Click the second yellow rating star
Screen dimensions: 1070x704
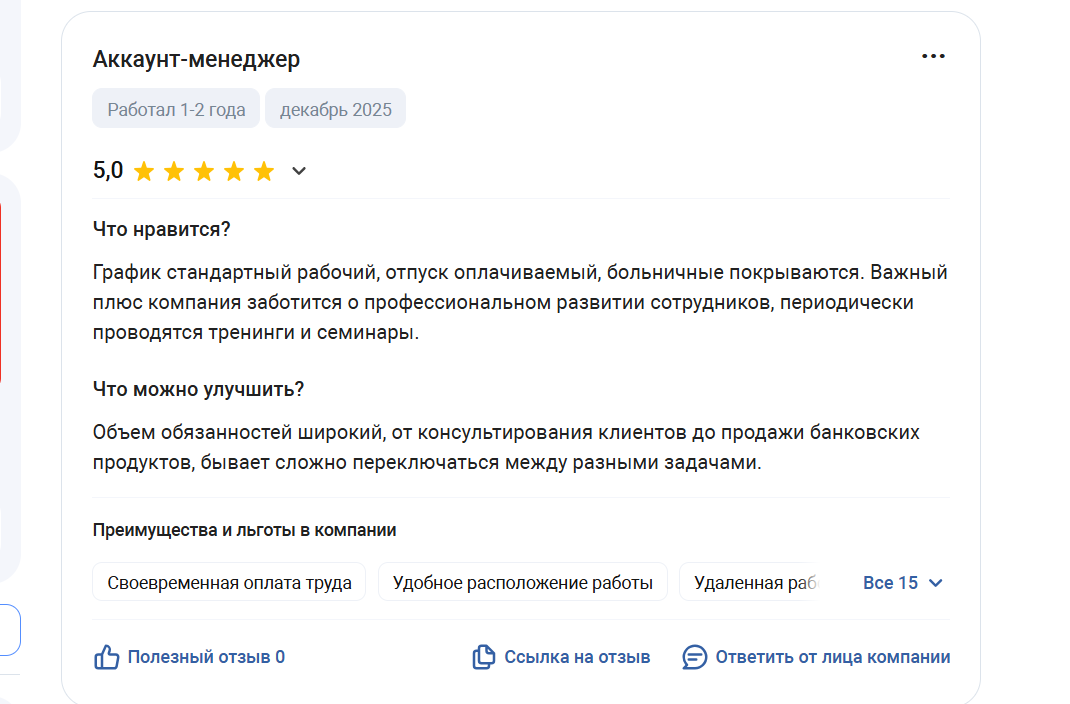[174, 172]
